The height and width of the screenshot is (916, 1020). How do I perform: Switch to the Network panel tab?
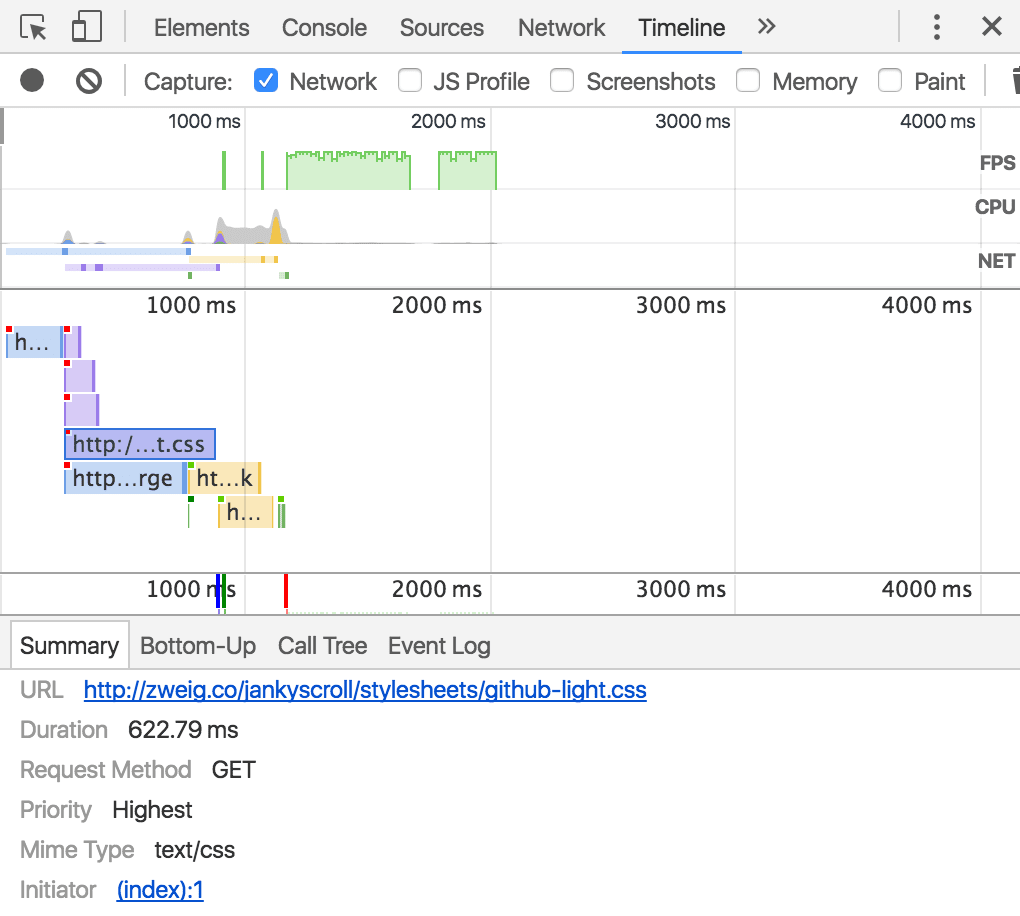tap(561, 28)
